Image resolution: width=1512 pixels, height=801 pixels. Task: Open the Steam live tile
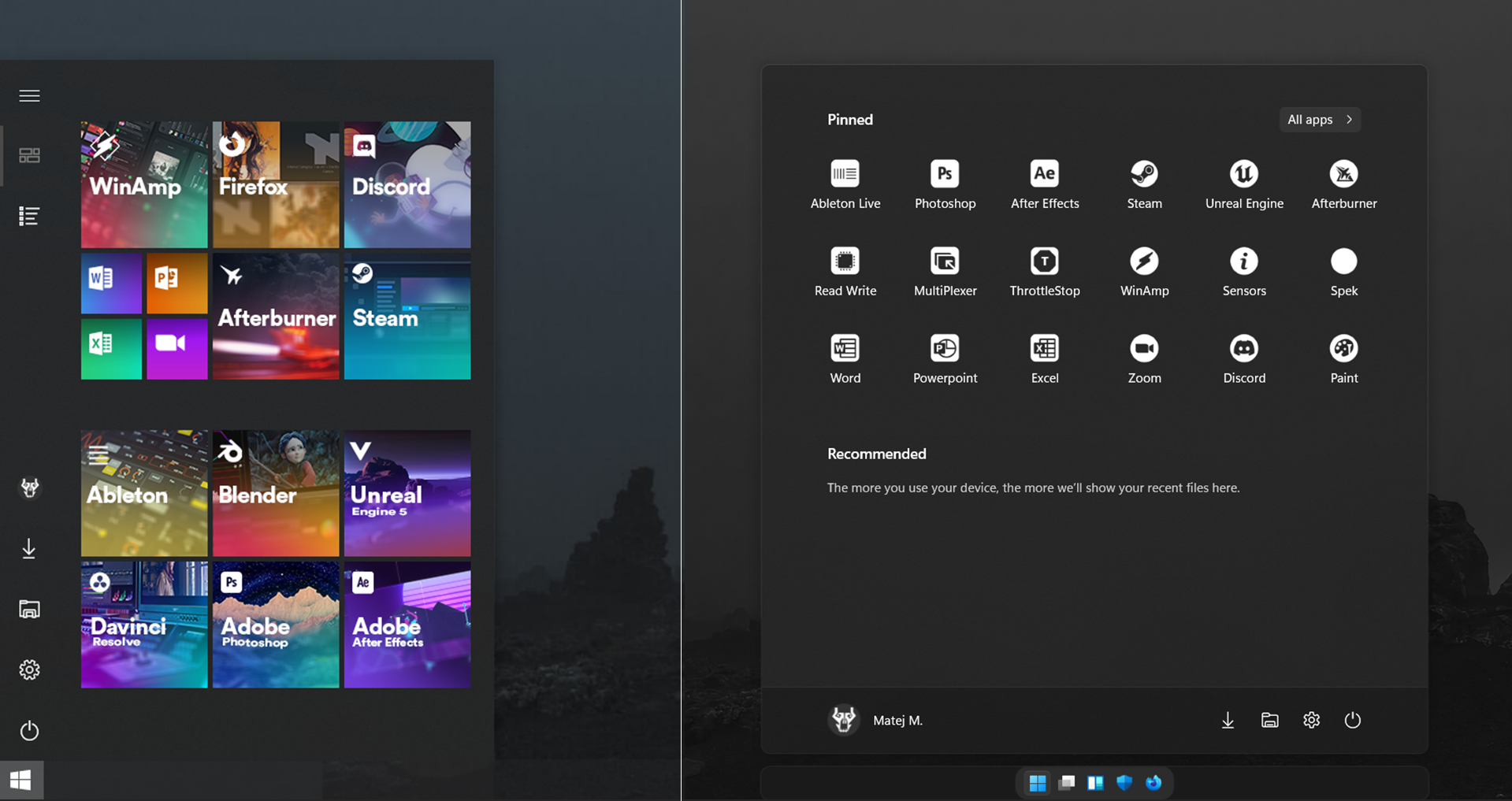(x=407, y=317)
